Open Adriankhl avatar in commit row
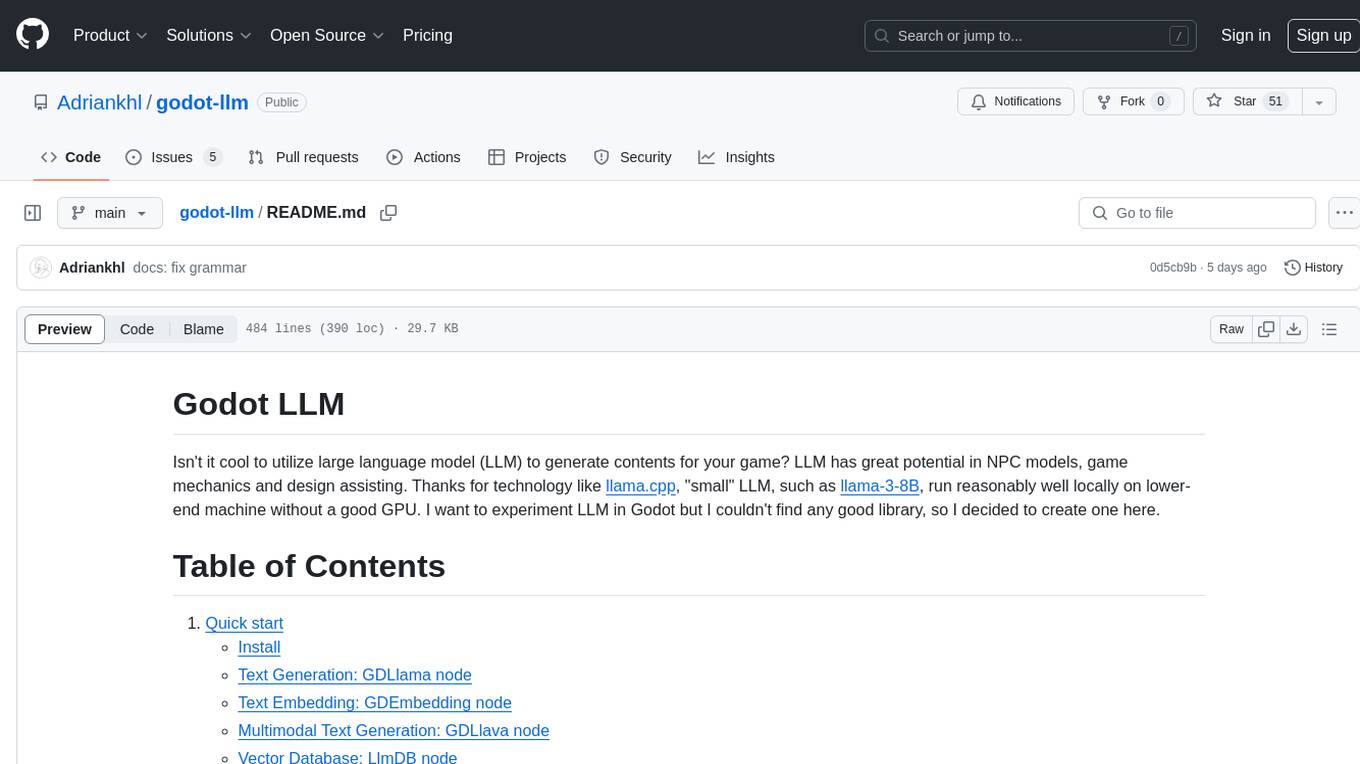Viewport: 1360px width, 764px height. point(41,268)
